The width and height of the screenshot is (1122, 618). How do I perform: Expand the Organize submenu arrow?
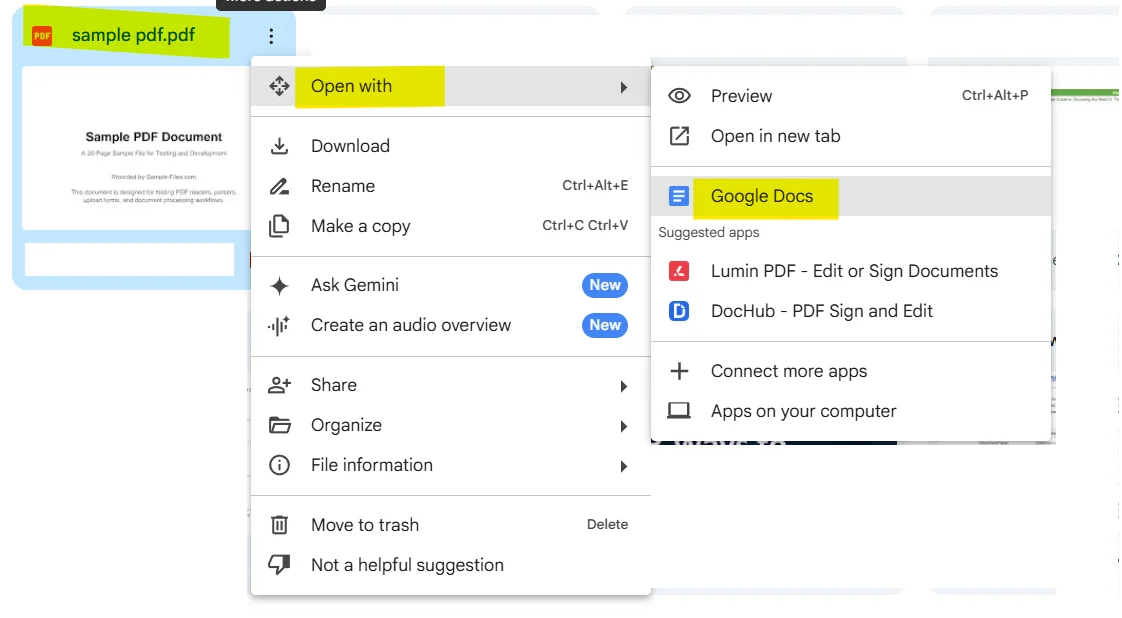pyautogui.click(x=623, y=426)
